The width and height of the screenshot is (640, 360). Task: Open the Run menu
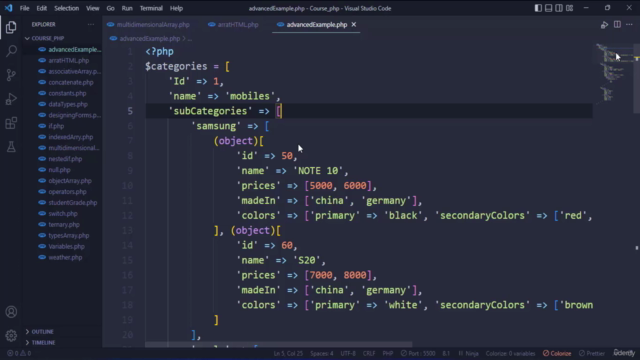tap(127, 8)
